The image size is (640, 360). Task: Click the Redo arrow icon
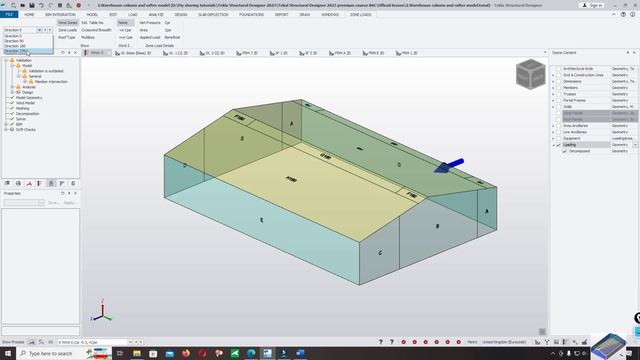(x=50, y=5)
